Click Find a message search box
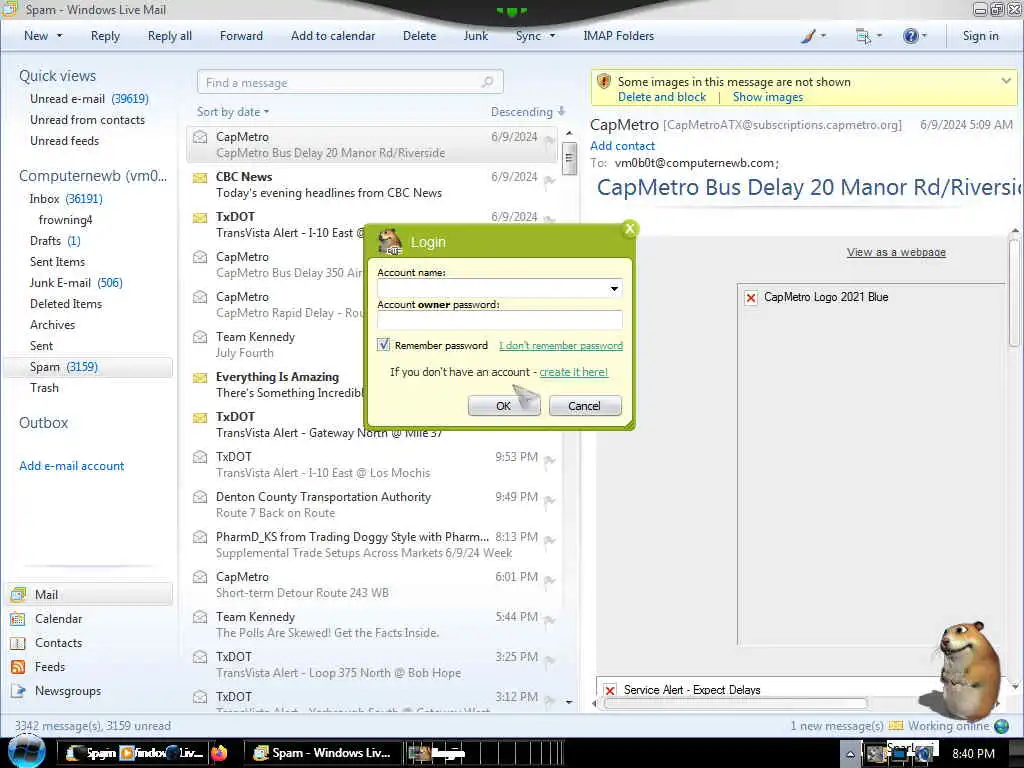This screenshot has width=1024, height=768. pos(350,82)
